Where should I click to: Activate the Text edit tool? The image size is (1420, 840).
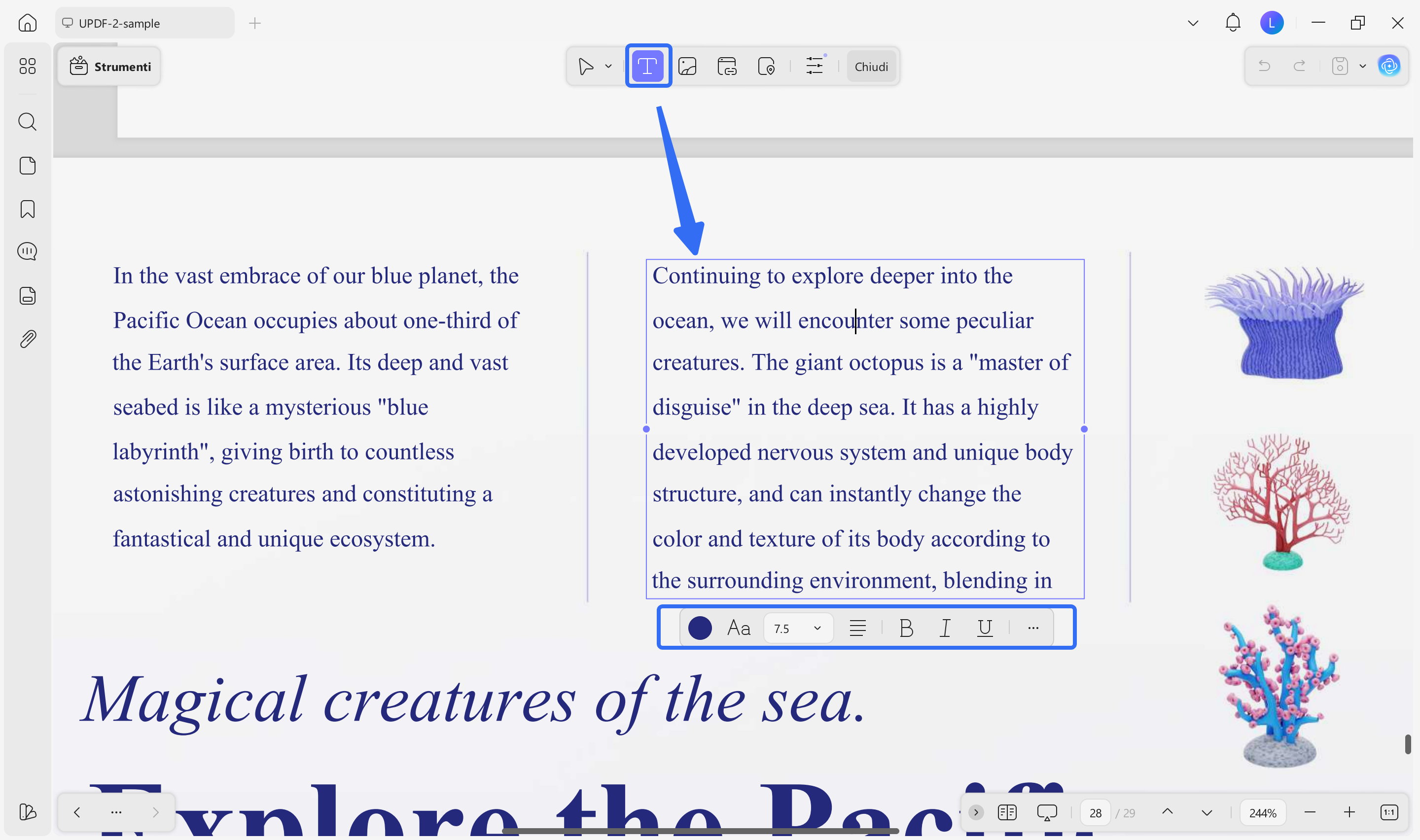[647, 66]
